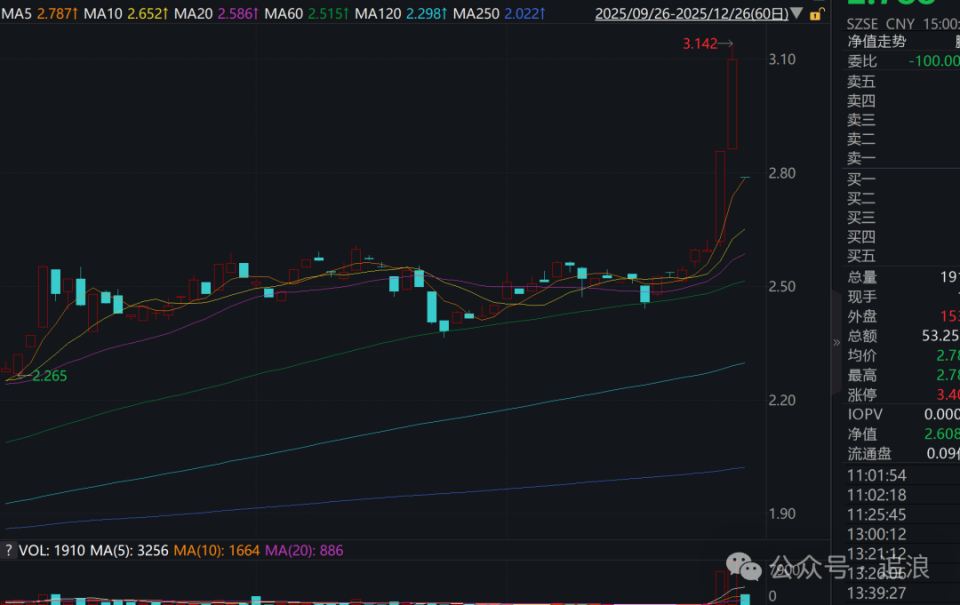The image size is (960, 605).
Task: Click the MA10 2.652 indicator label
Action: (x=126, y=13)
